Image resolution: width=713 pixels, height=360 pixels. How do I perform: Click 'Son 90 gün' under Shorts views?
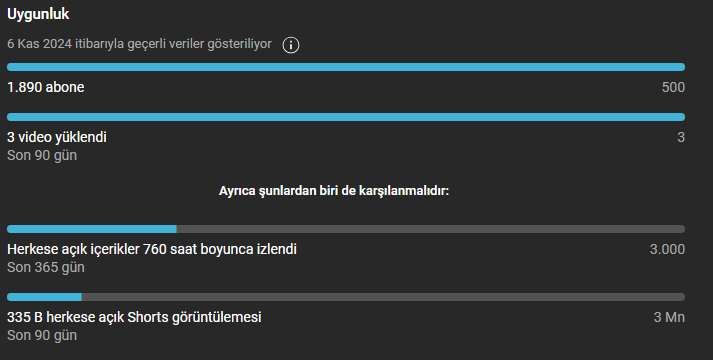click(x=42, y=335)
